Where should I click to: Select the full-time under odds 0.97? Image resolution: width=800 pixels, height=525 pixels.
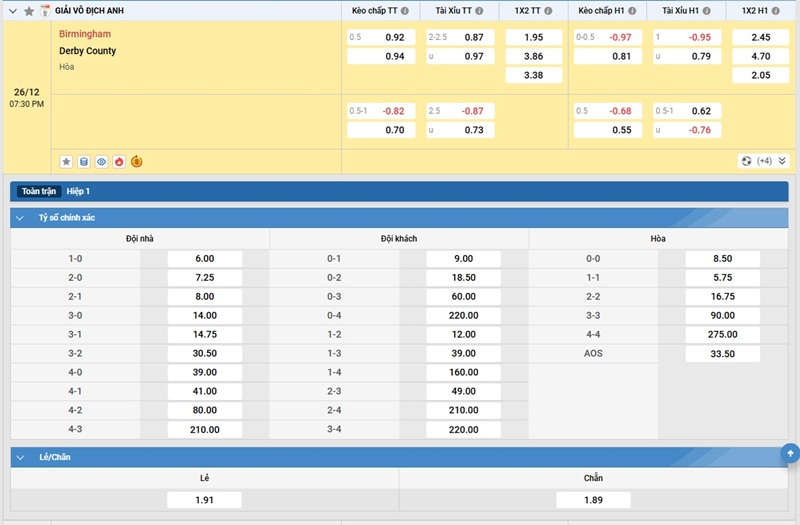click(460, 56)
